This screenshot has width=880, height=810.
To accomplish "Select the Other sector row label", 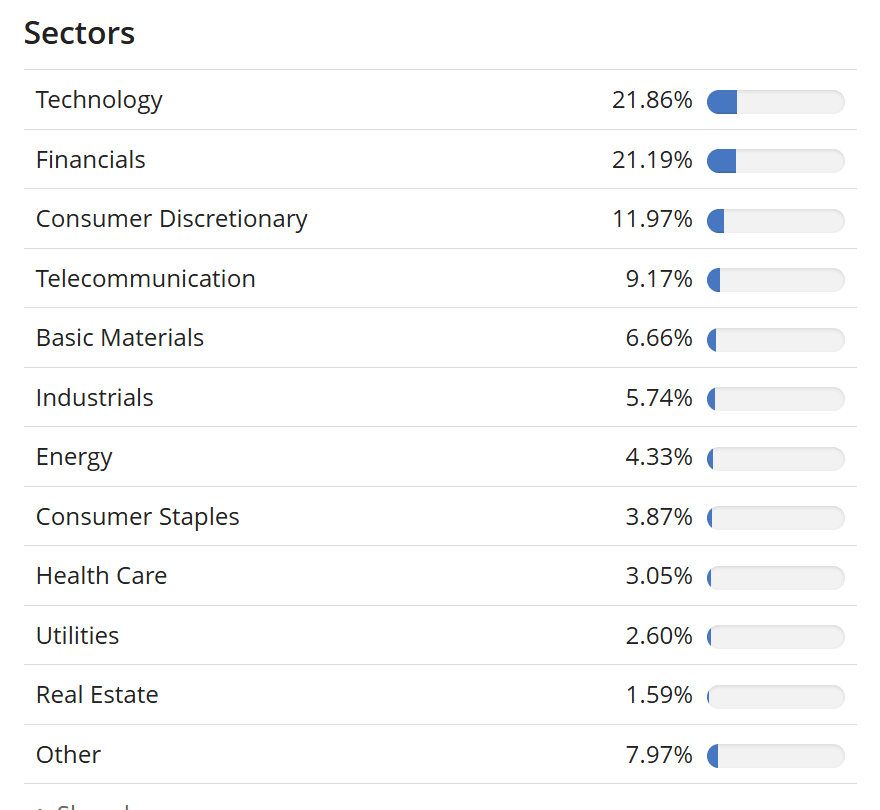I will tap(68, 755).
